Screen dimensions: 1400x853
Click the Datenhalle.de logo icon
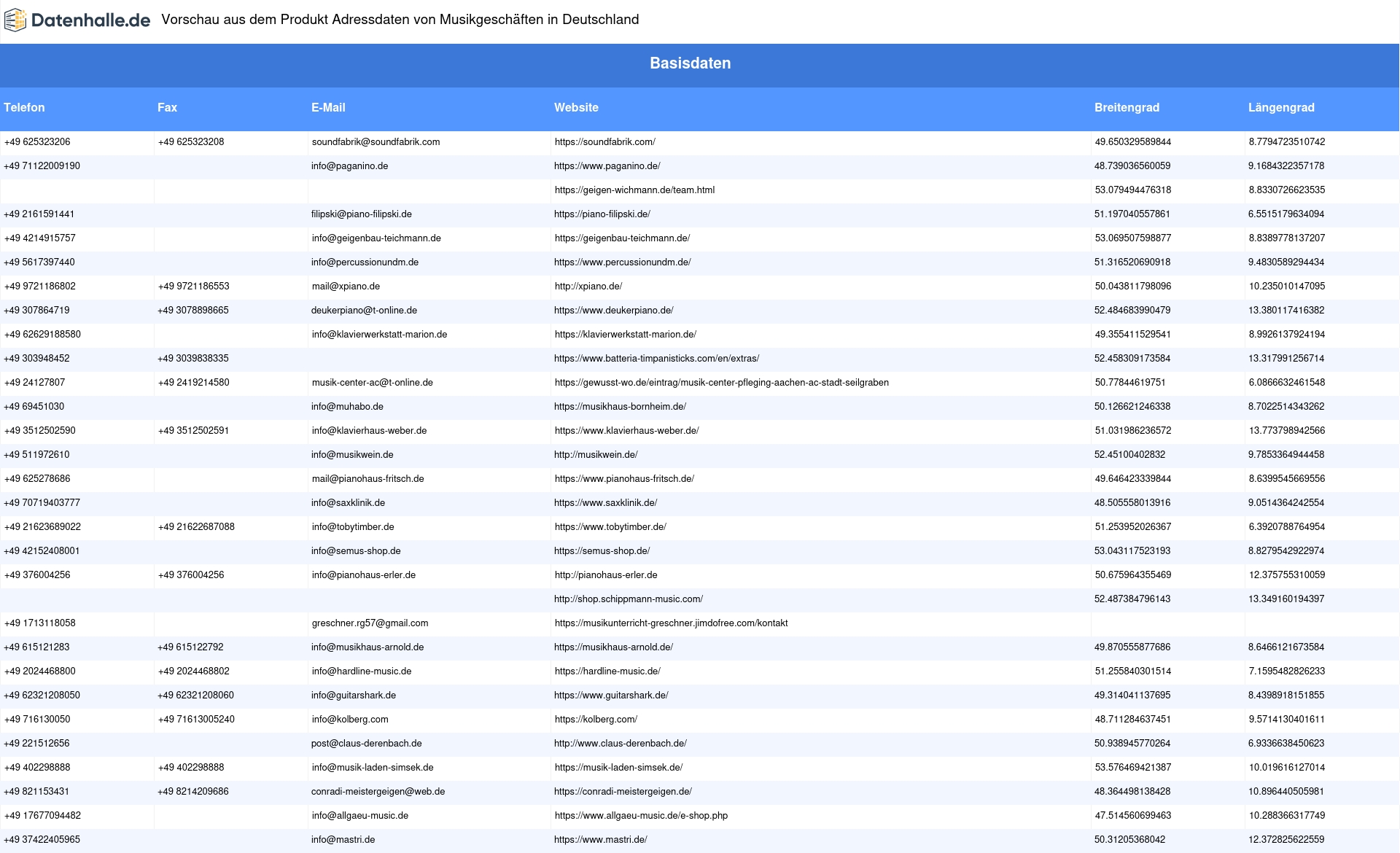coord(15,20)
